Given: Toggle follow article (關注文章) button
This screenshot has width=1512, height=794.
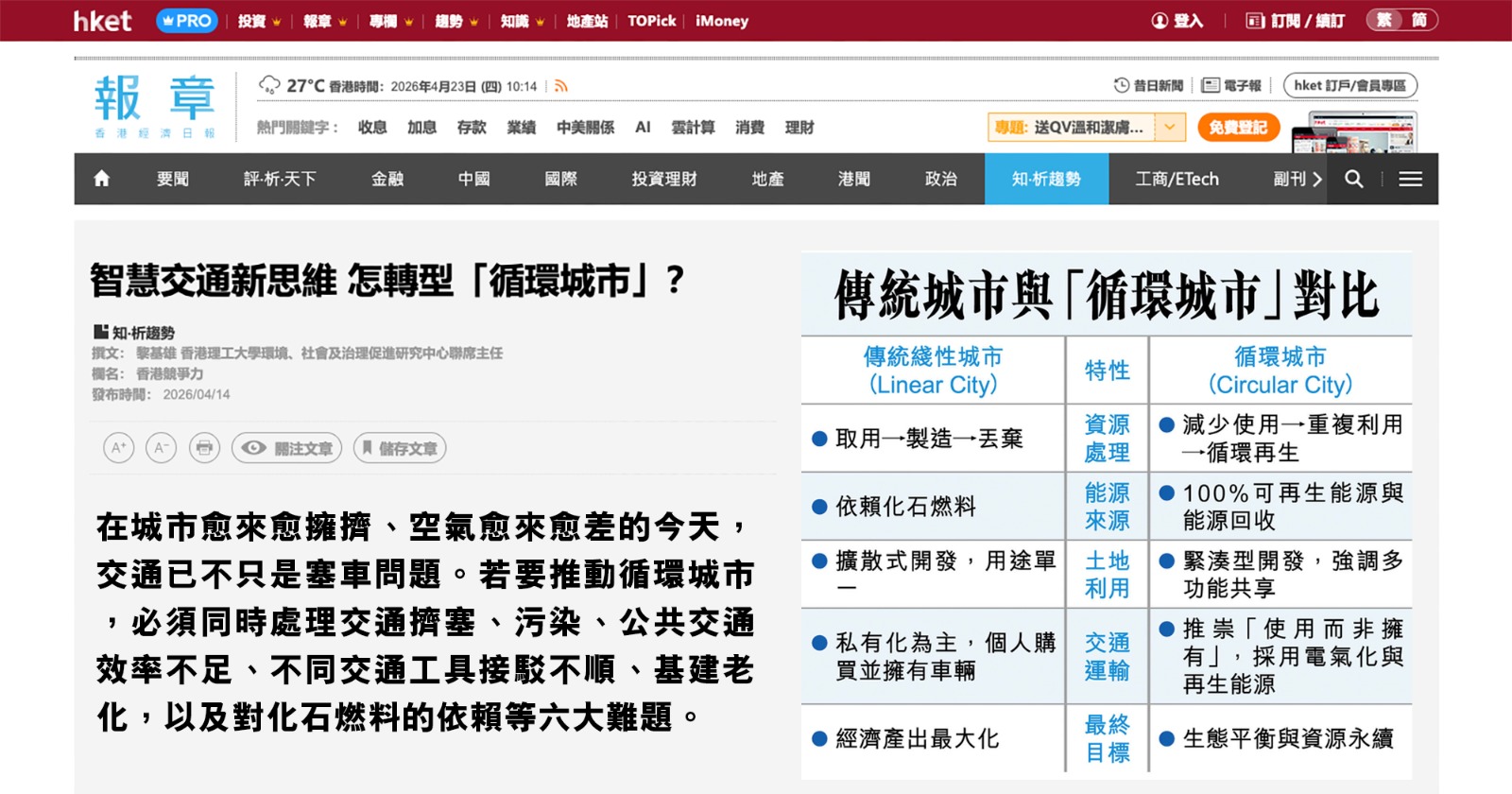Looking at the screenshot, I should coord(287,448).
